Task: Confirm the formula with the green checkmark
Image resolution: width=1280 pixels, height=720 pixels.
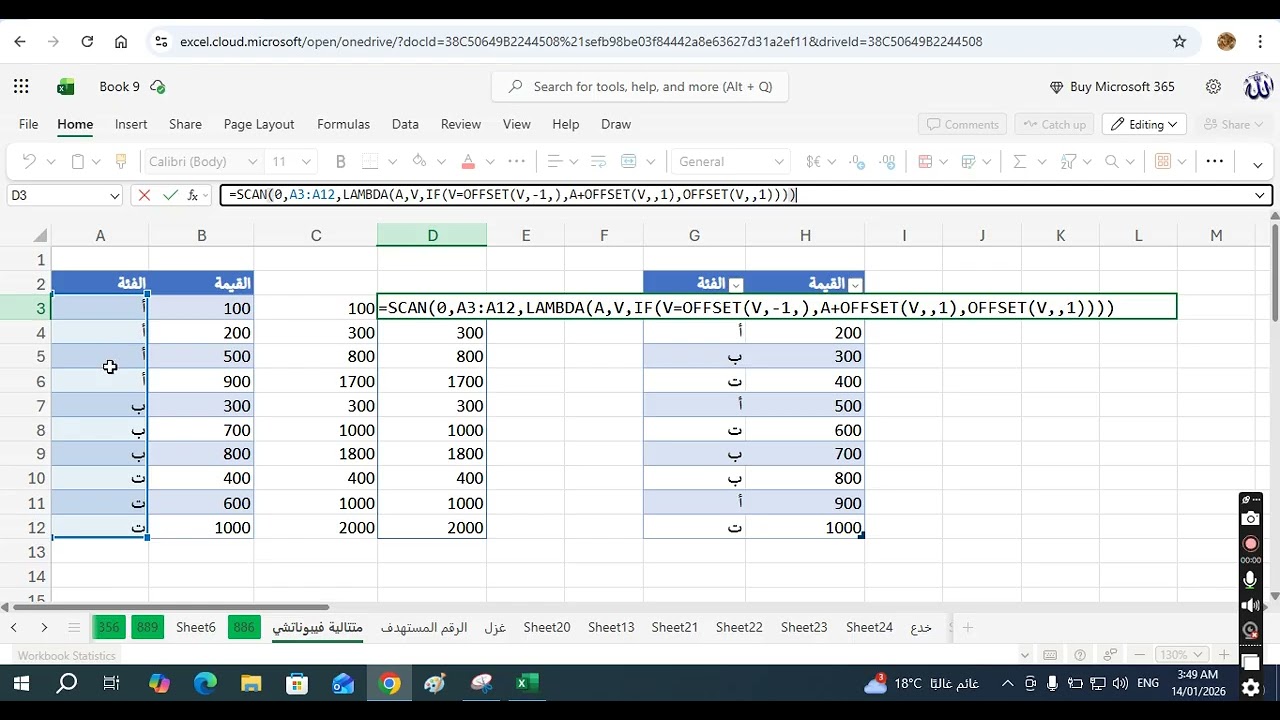Action: click(x=170, y=195)
